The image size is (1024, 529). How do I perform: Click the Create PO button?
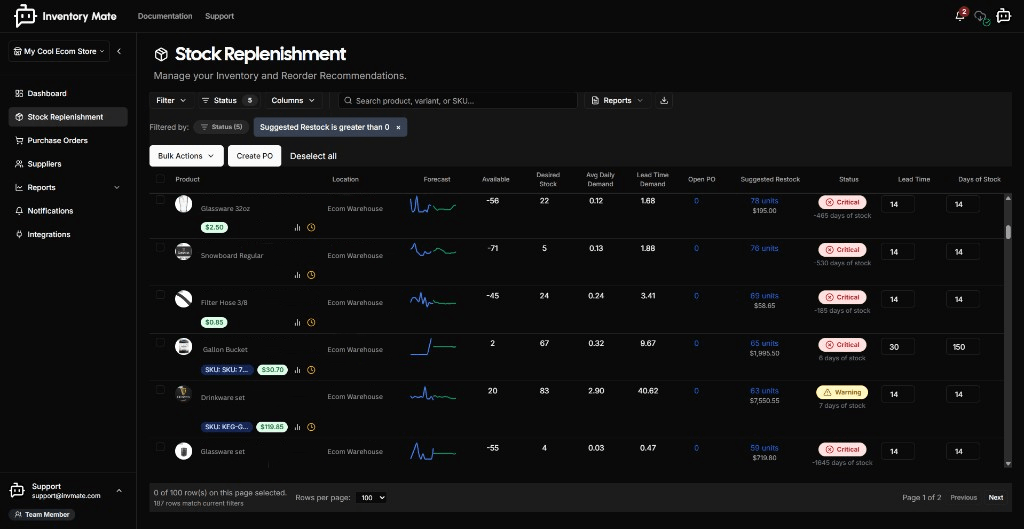point(255,156)
